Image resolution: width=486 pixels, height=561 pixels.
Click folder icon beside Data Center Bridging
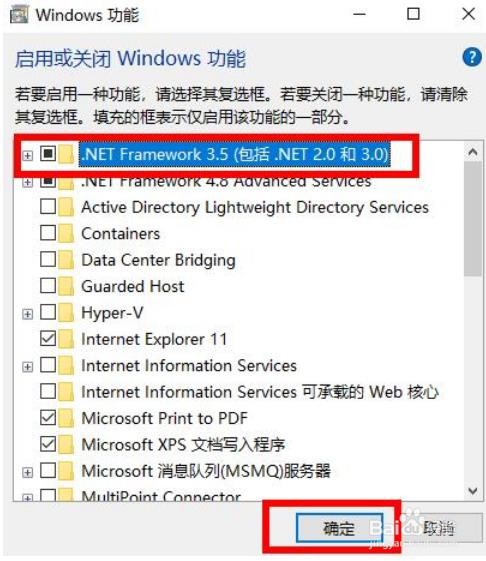66,260
